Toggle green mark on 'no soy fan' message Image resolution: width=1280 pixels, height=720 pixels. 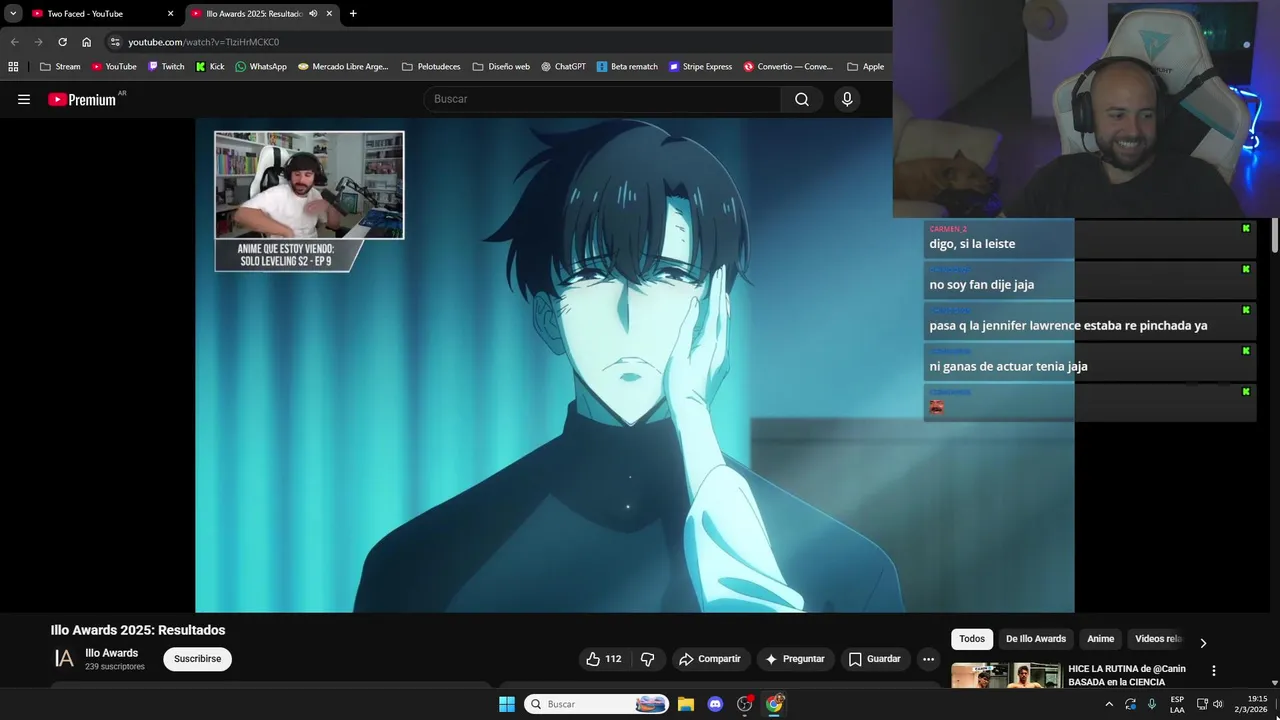click(1246, 269)
